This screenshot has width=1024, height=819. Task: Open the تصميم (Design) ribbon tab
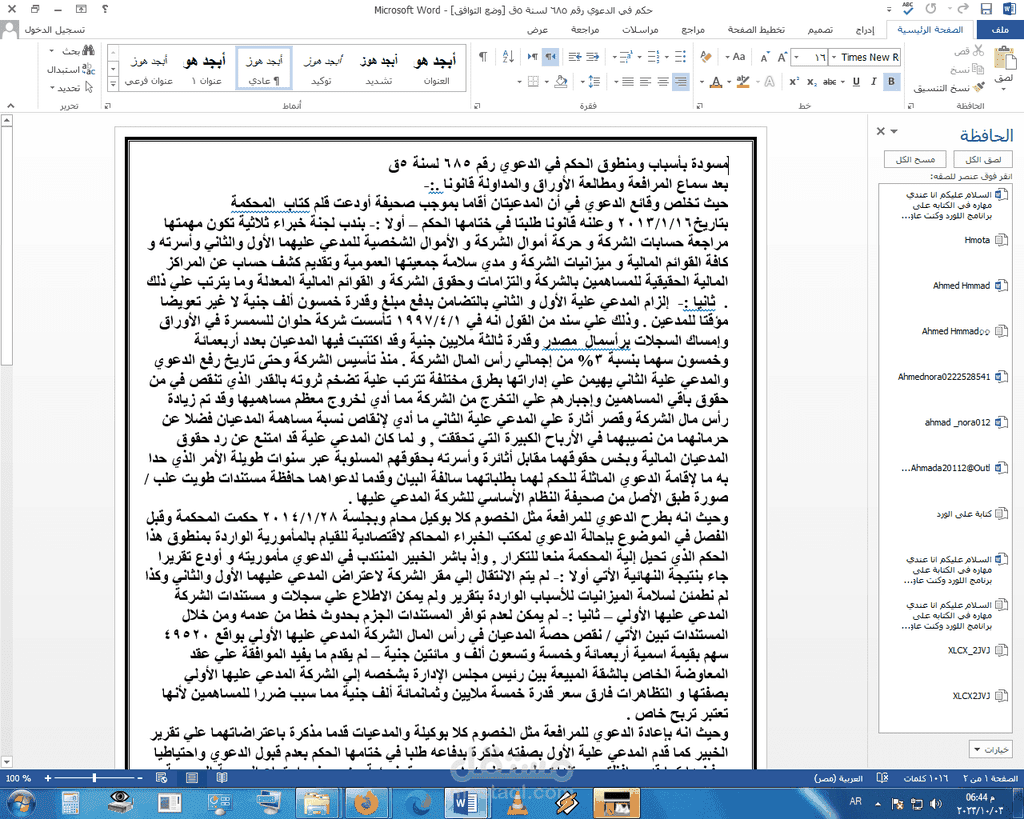[819, 31]
